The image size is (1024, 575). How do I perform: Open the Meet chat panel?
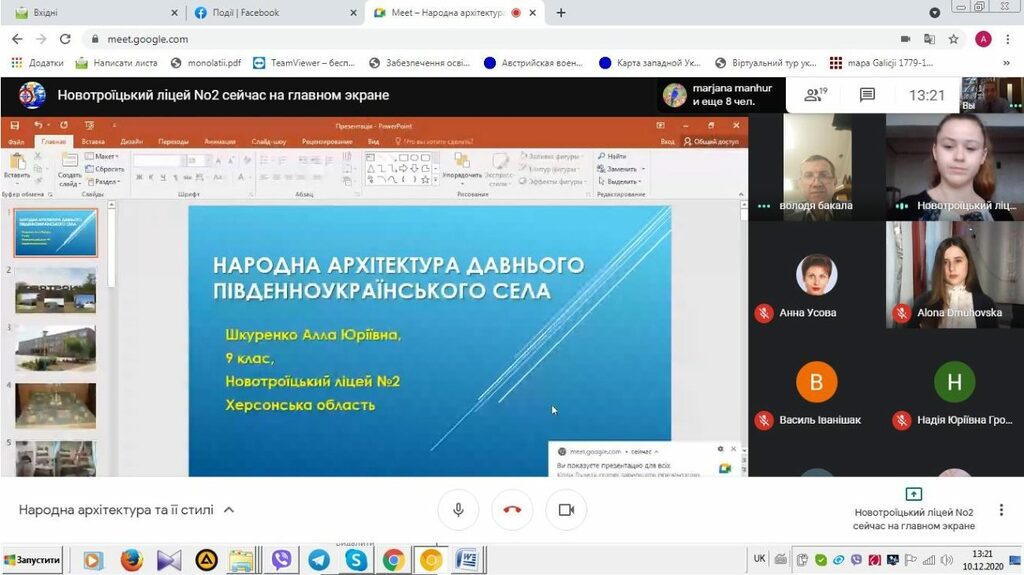pos(867,95)
